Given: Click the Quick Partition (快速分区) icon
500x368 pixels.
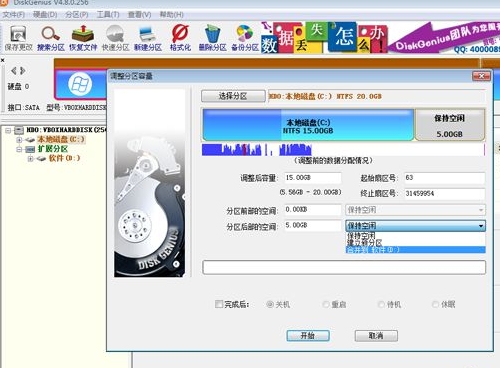Looking at the screenshot, I should pyautogui.click(x=115, y=38).
